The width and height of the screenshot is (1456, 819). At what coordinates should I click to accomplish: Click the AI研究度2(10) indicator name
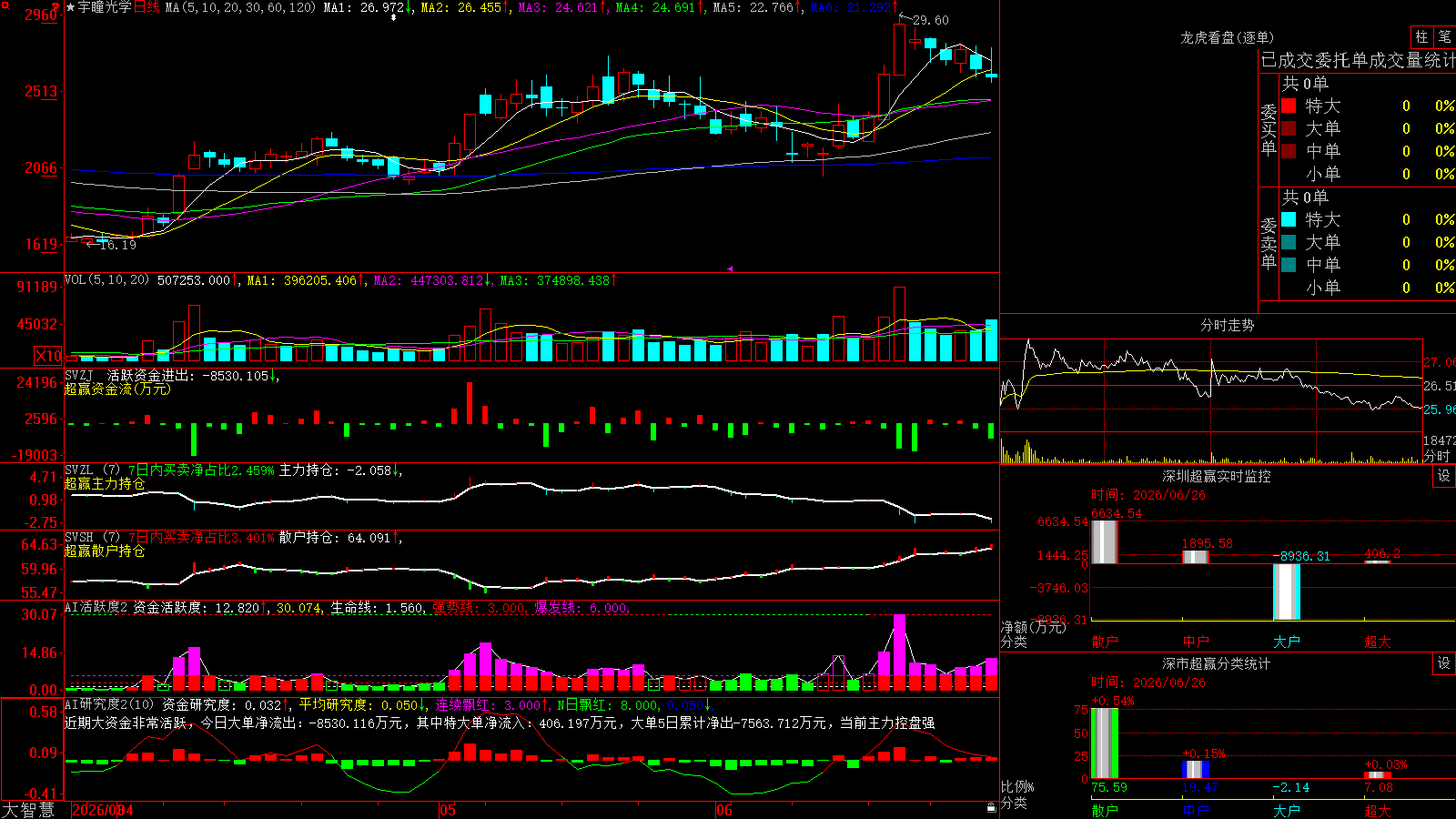(x=109, y=704)
